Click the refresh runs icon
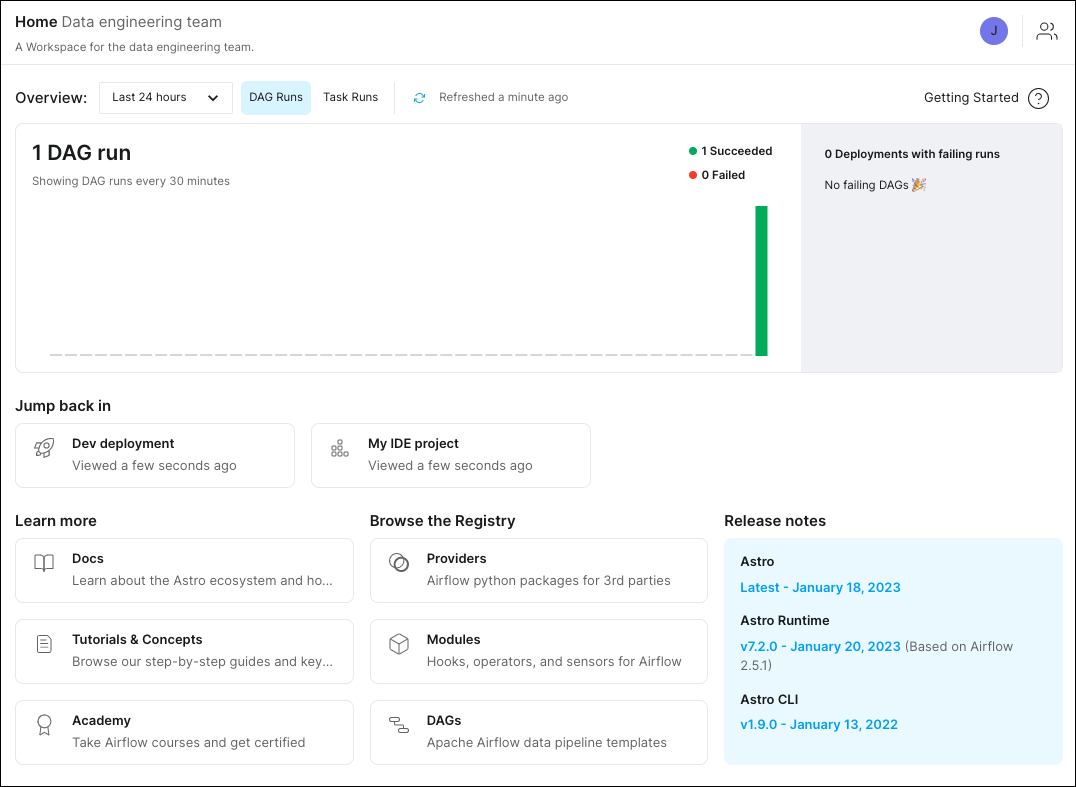The height and width of the screenshot is (787, 1076). click(419, 97)
